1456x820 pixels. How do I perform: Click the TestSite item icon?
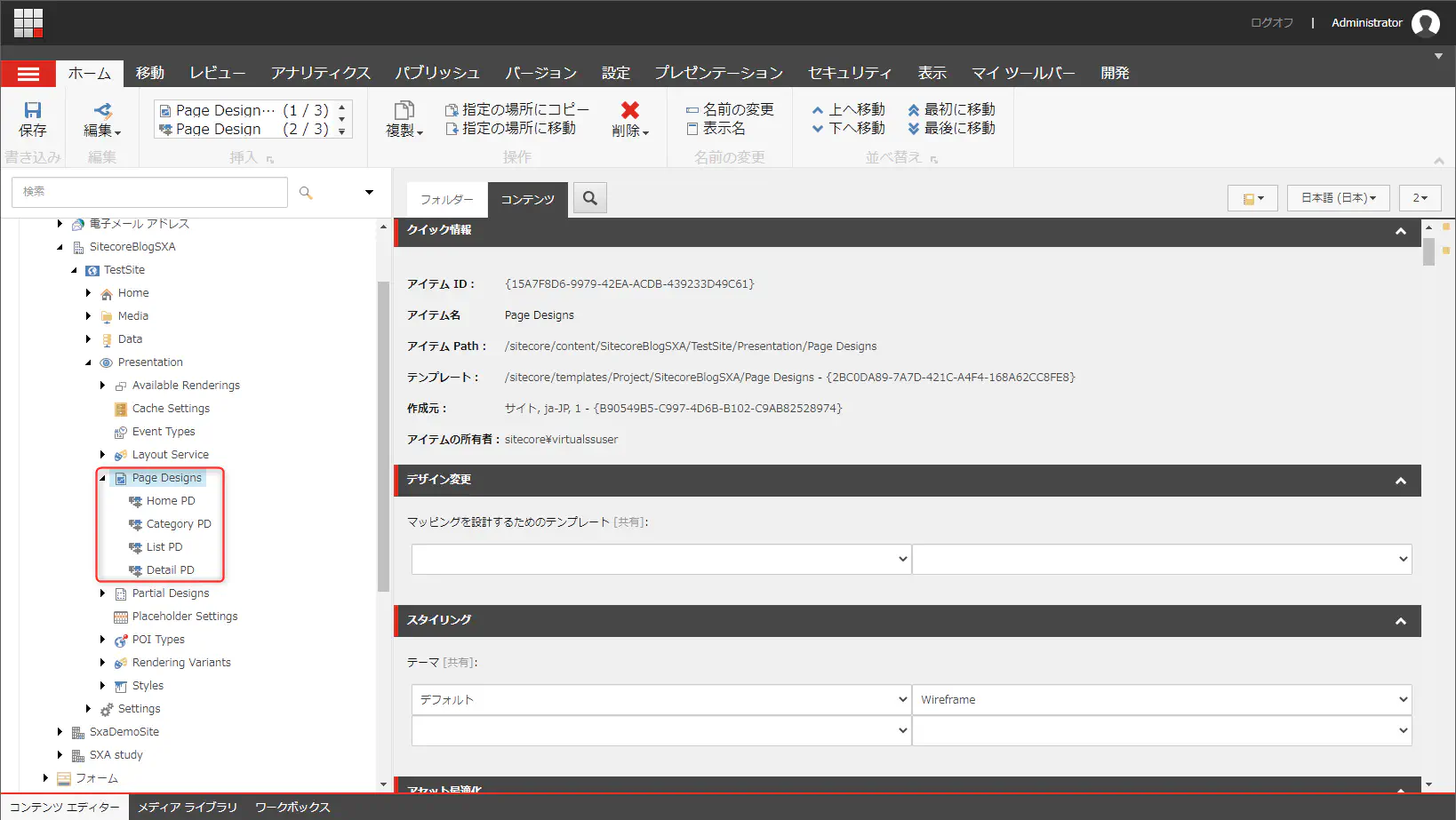(x=92, y=270)
